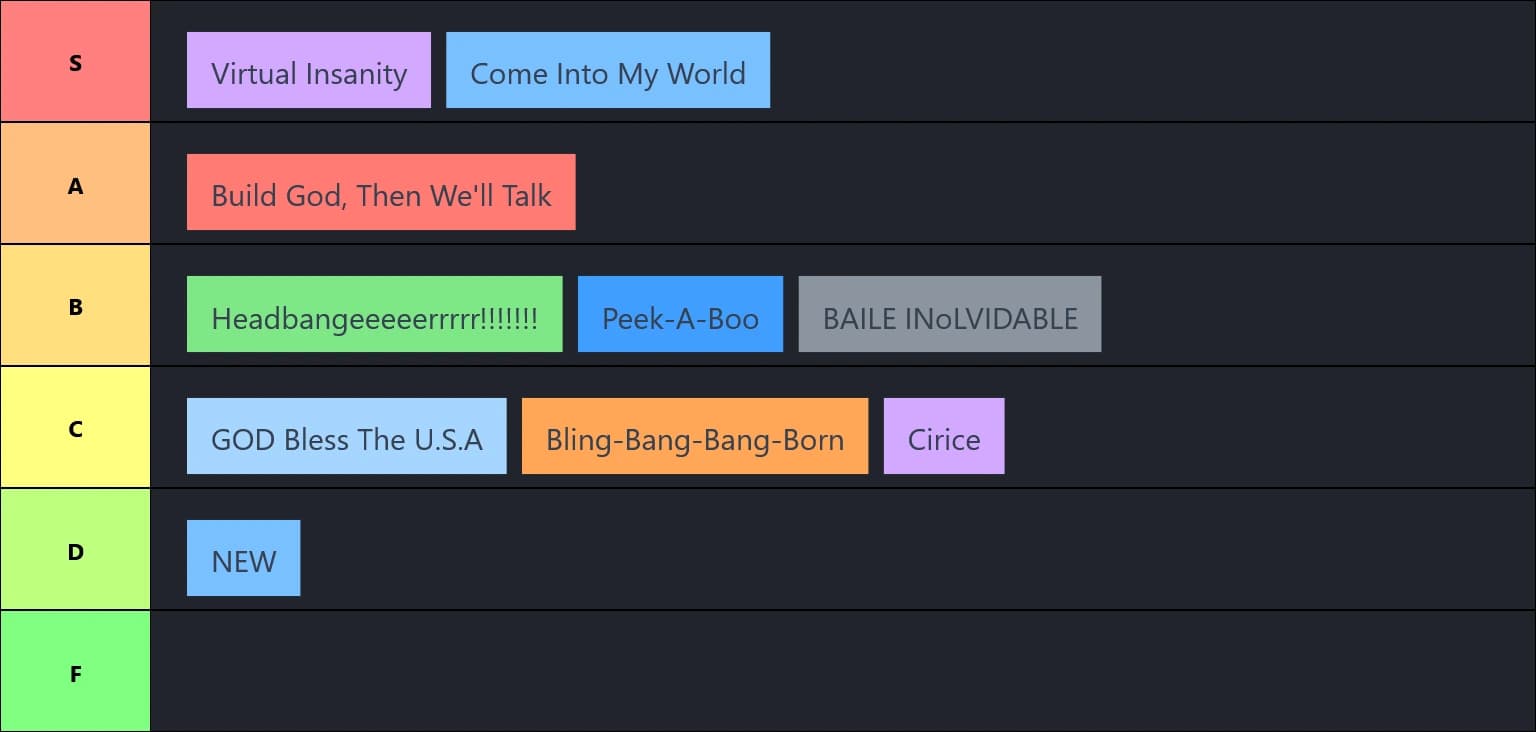Click the F tier label

pyautogui.click(x=75, y=672)
